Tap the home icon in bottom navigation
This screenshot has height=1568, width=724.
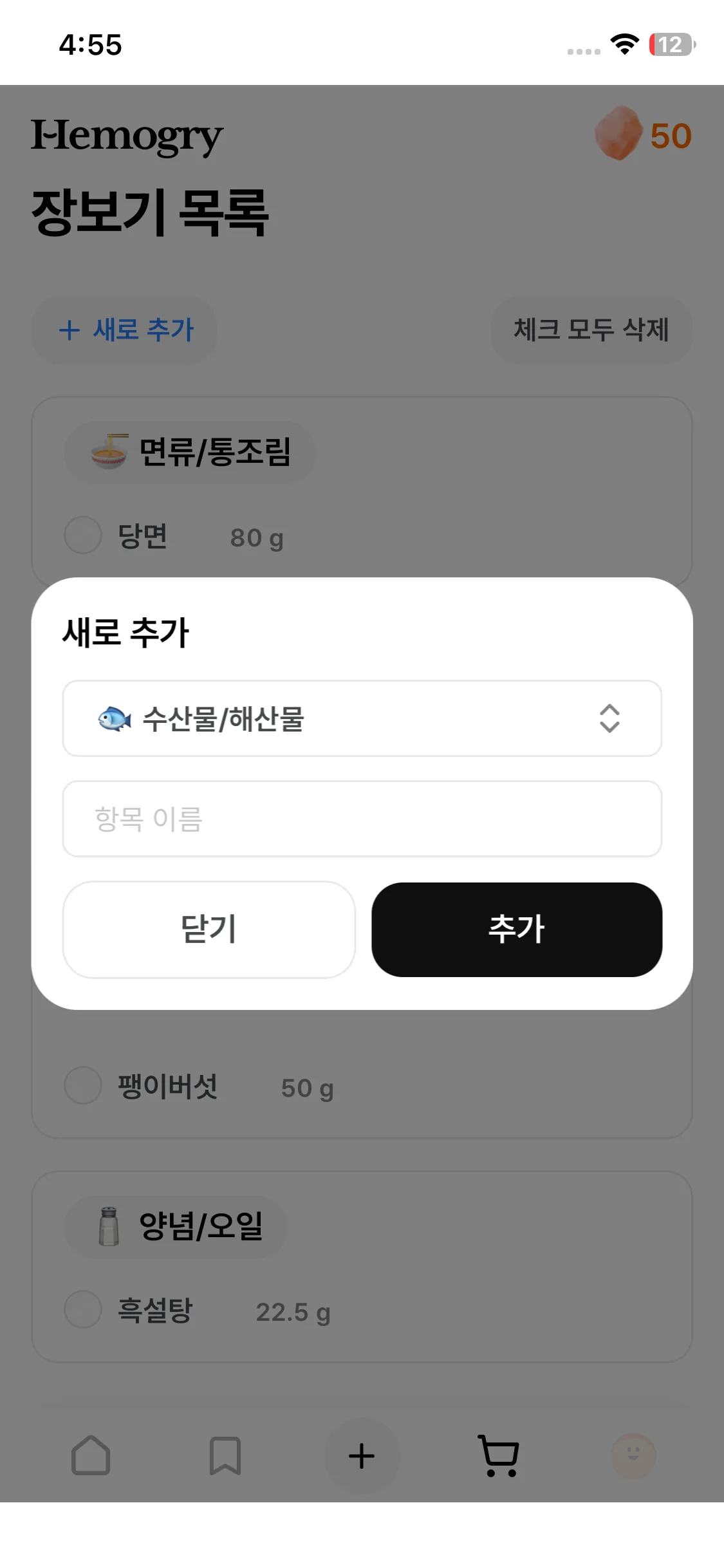pos(91,1455)
